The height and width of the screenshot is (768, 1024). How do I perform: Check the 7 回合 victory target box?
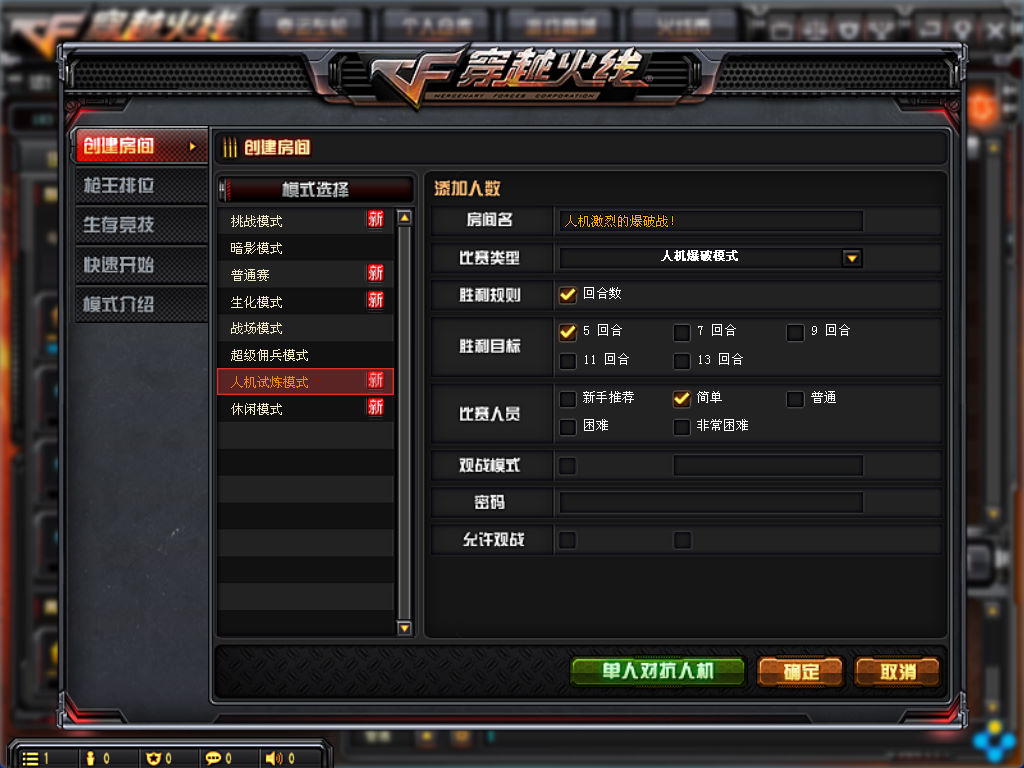tap(682, 332)
